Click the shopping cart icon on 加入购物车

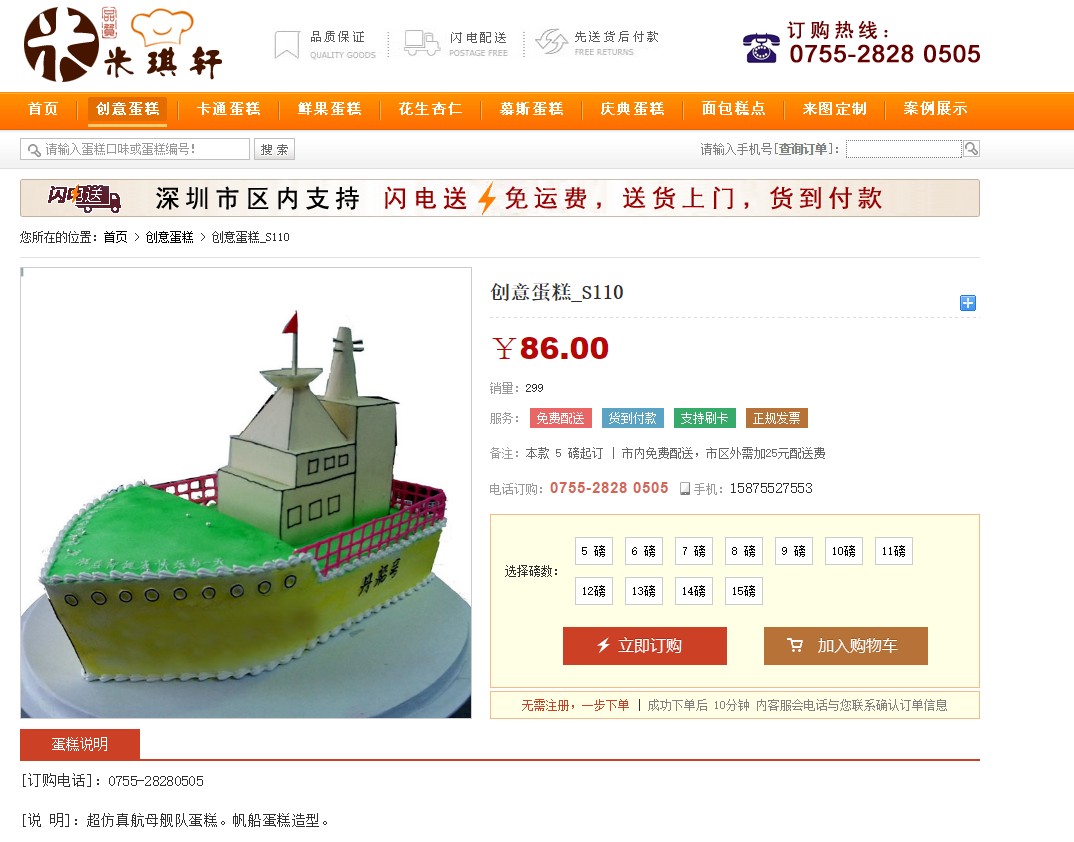[795, 645]
